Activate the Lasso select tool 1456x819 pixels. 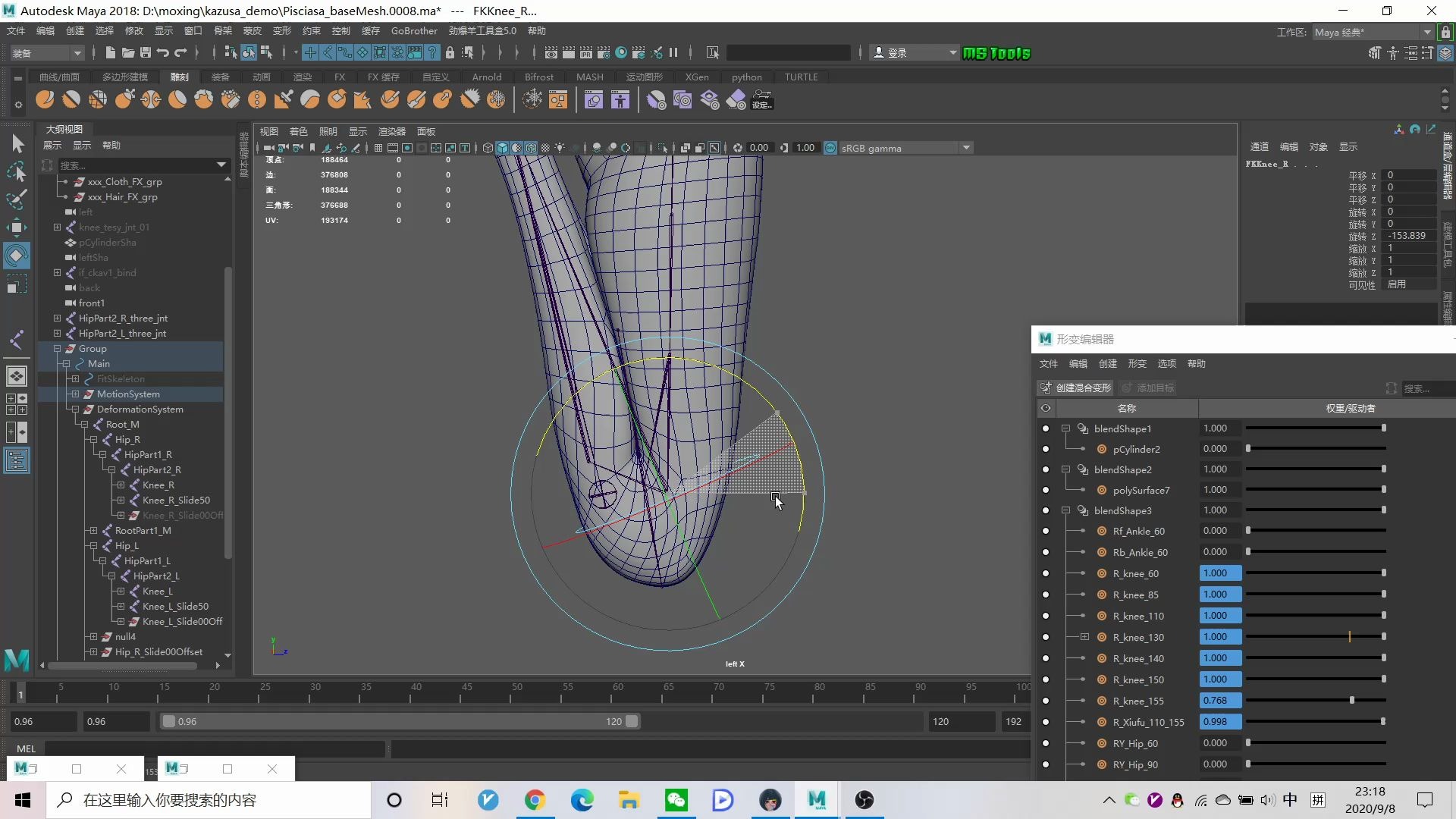[17, 172]
